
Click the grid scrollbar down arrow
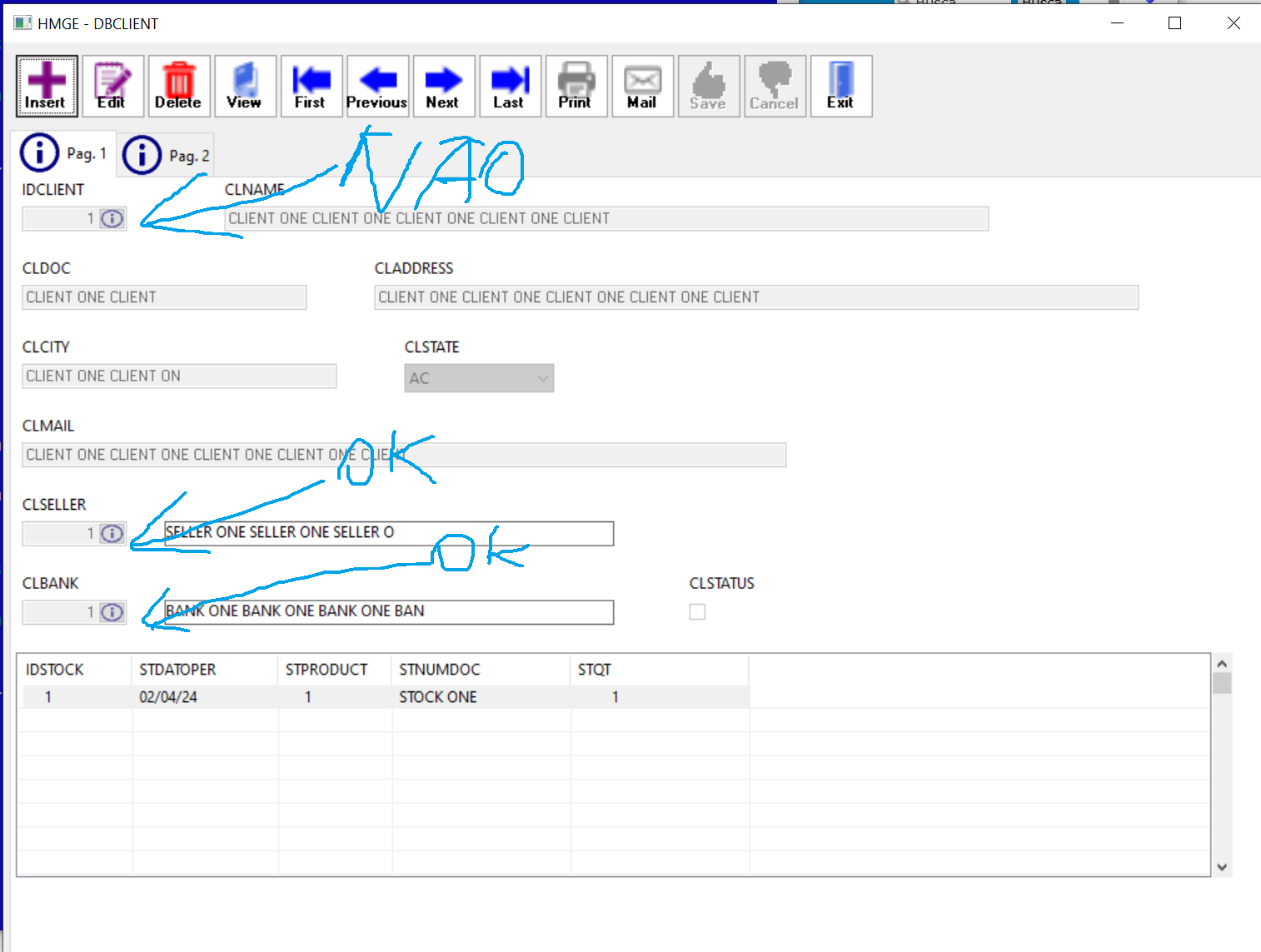tap(1222, 867)
